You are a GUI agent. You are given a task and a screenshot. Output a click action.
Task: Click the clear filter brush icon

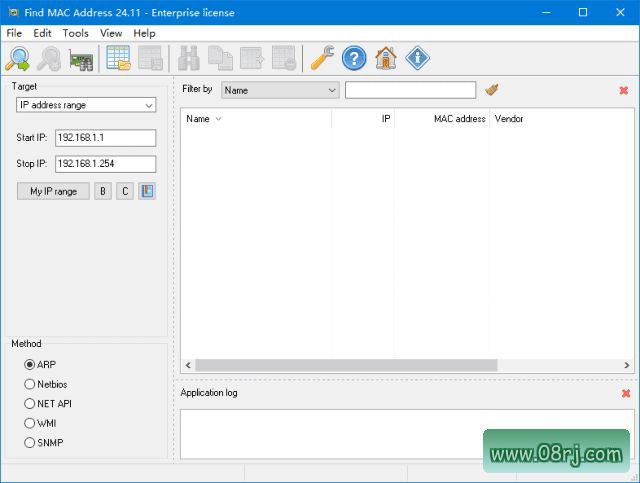[x=492, y=90]
